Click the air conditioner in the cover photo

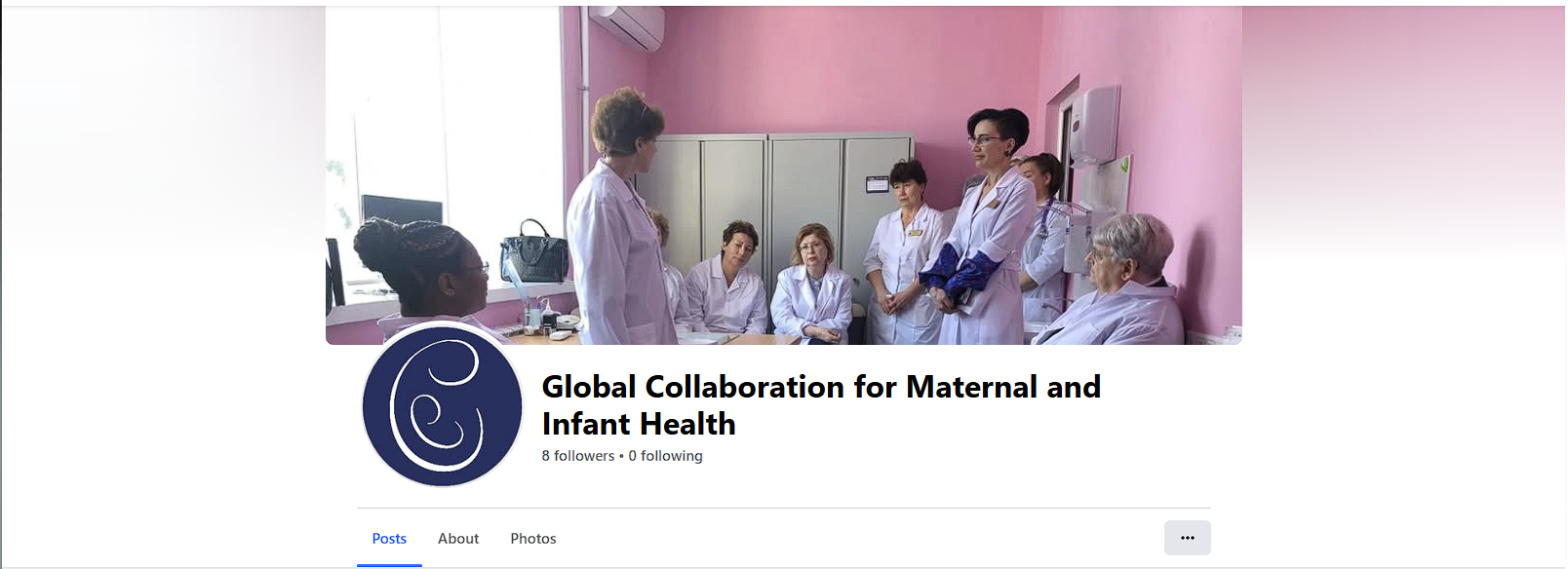[626, 26]
